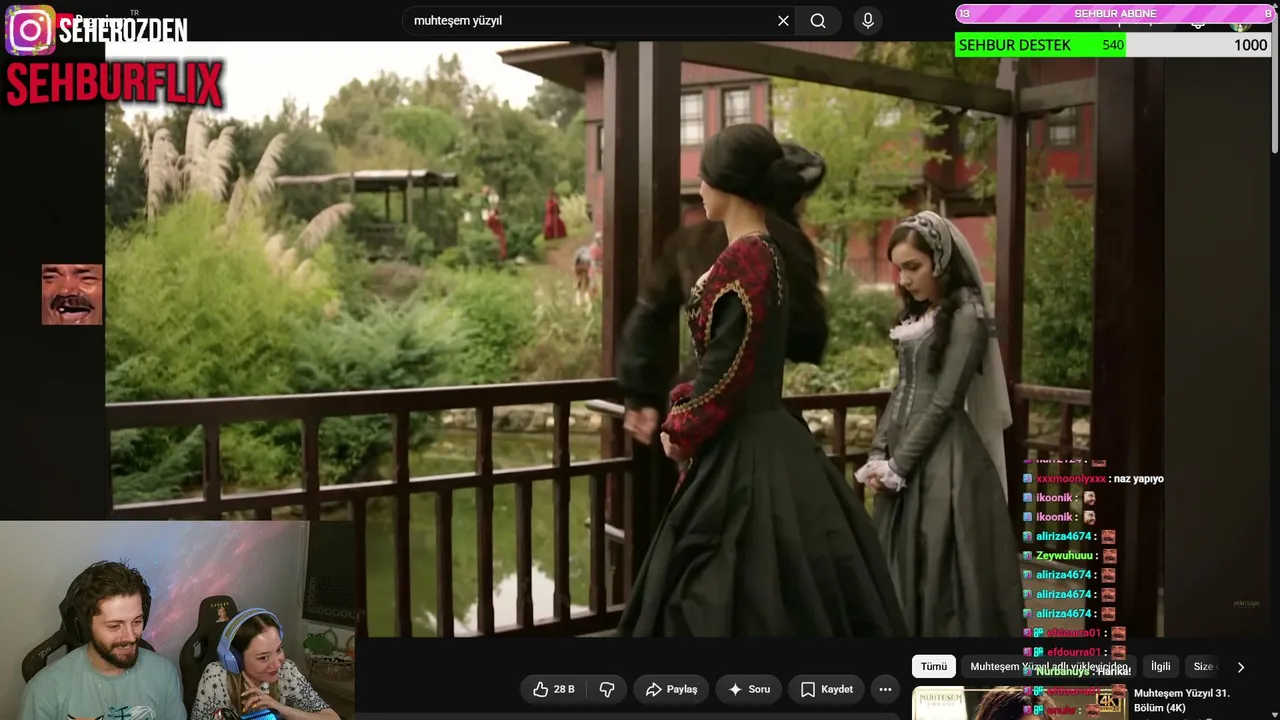Click the playing Muhteşem Yüzyıl video frame
The width and height of the screenshot is (1280, 720).
point(632,340)
